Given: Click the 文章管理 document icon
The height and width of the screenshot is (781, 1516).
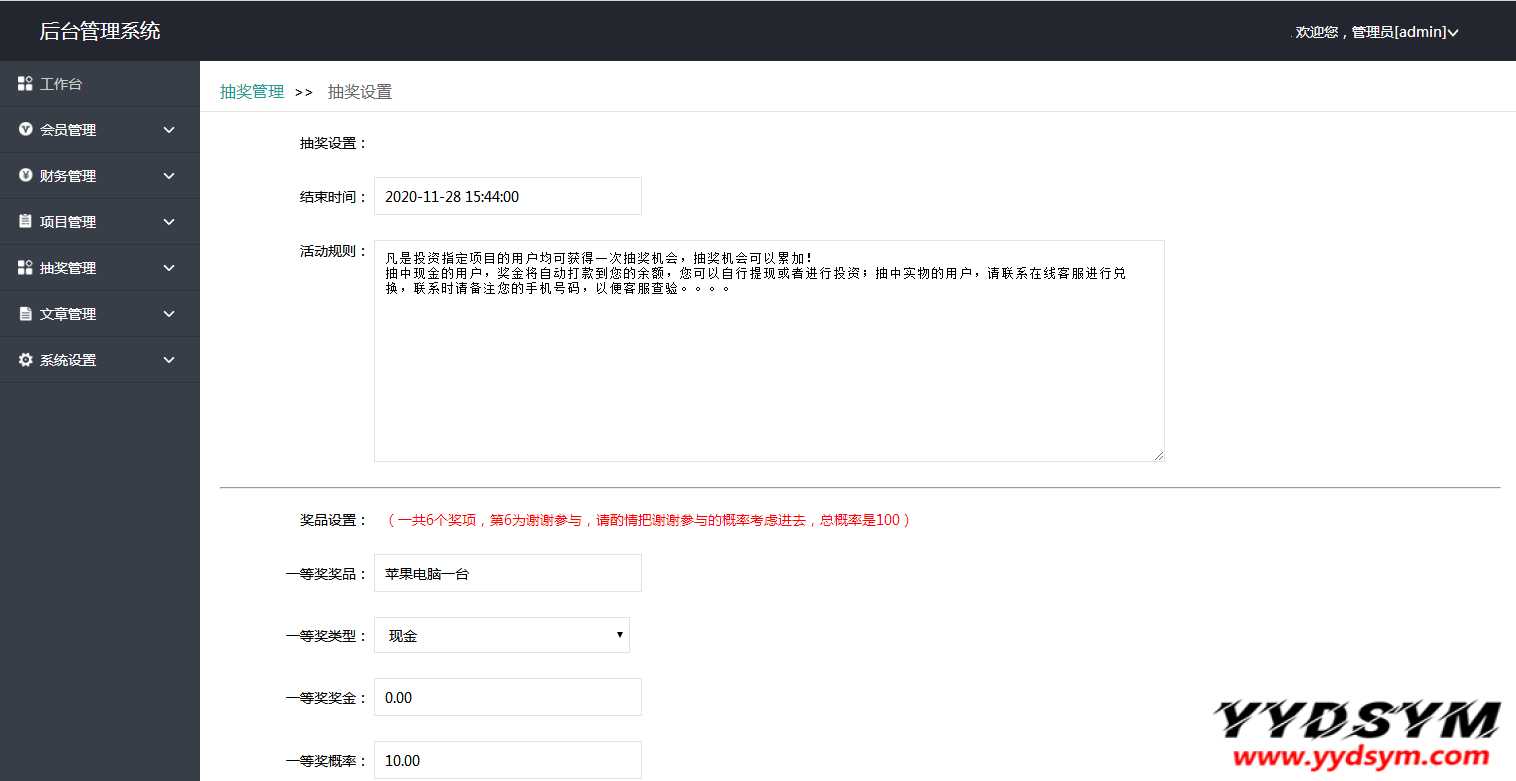Looking at the screenshot, I should tap(26, 314).
